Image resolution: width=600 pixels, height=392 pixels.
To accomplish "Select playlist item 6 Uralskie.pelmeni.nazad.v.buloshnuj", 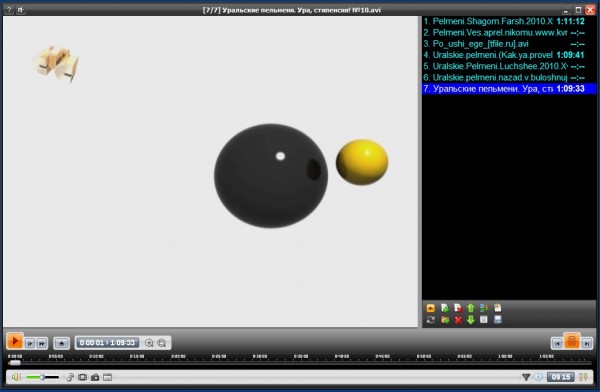I will (509, 78).
